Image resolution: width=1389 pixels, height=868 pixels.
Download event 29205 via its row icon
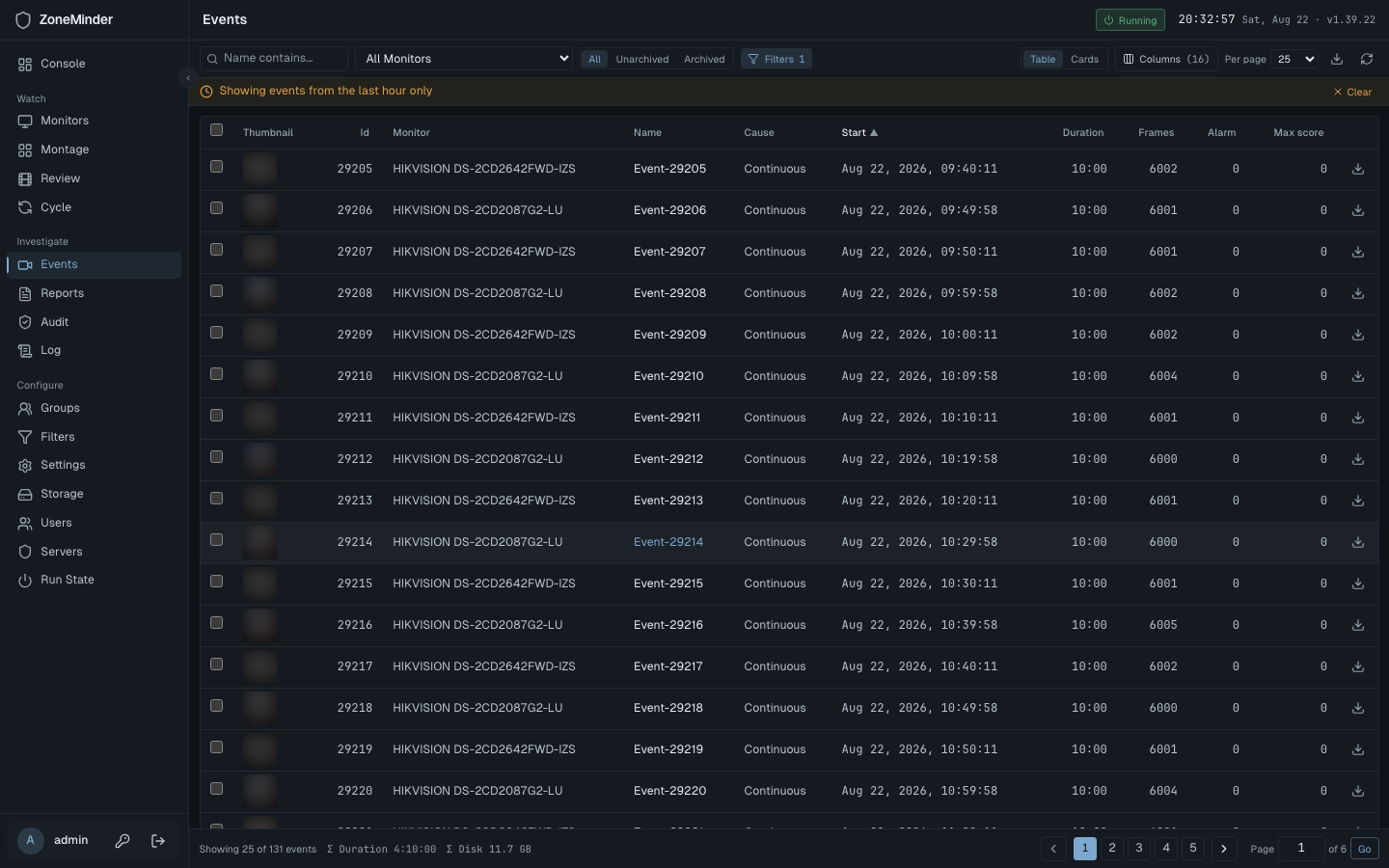click(1358, 169)
